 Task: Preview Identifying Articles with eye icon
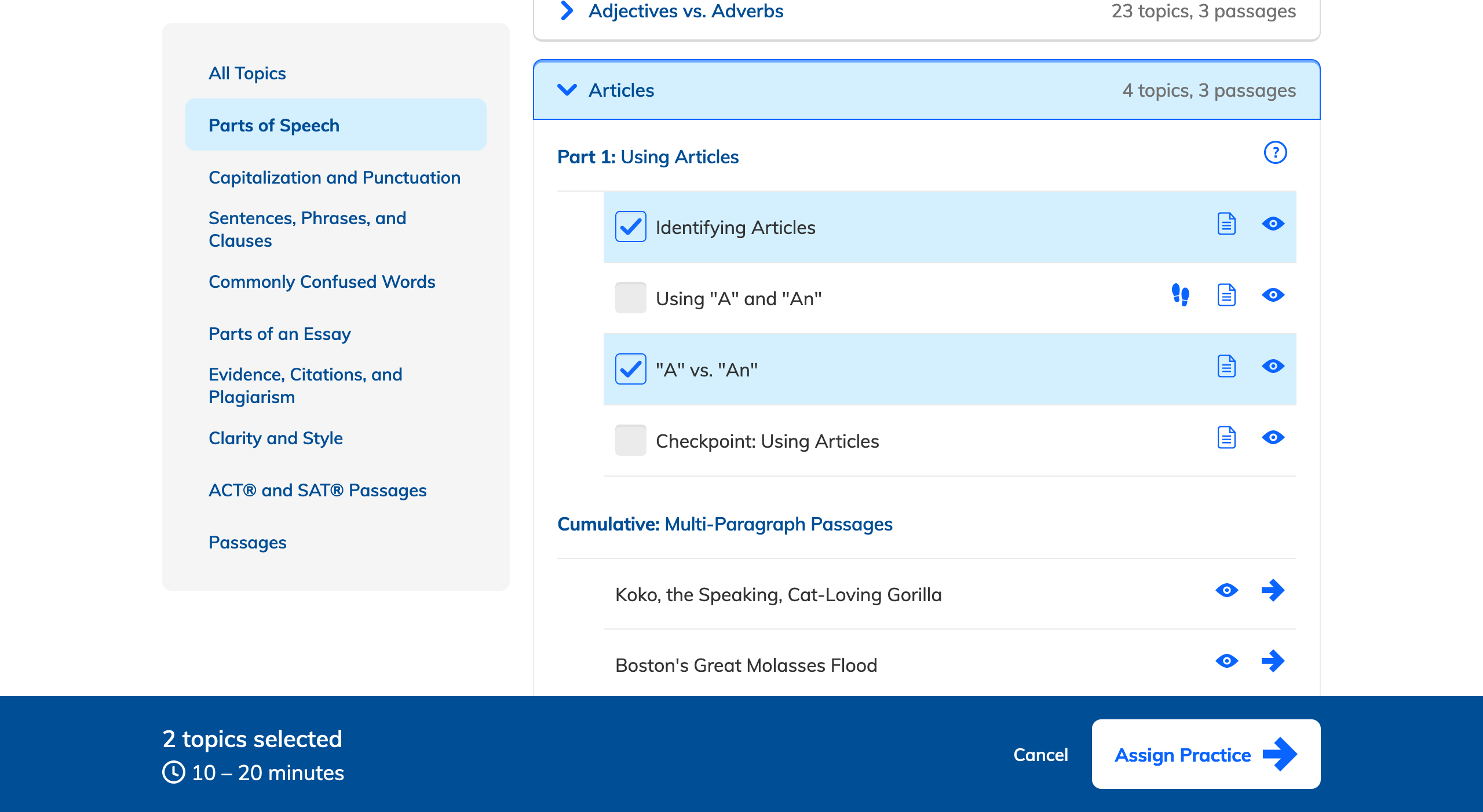[x=1273, y=224]
